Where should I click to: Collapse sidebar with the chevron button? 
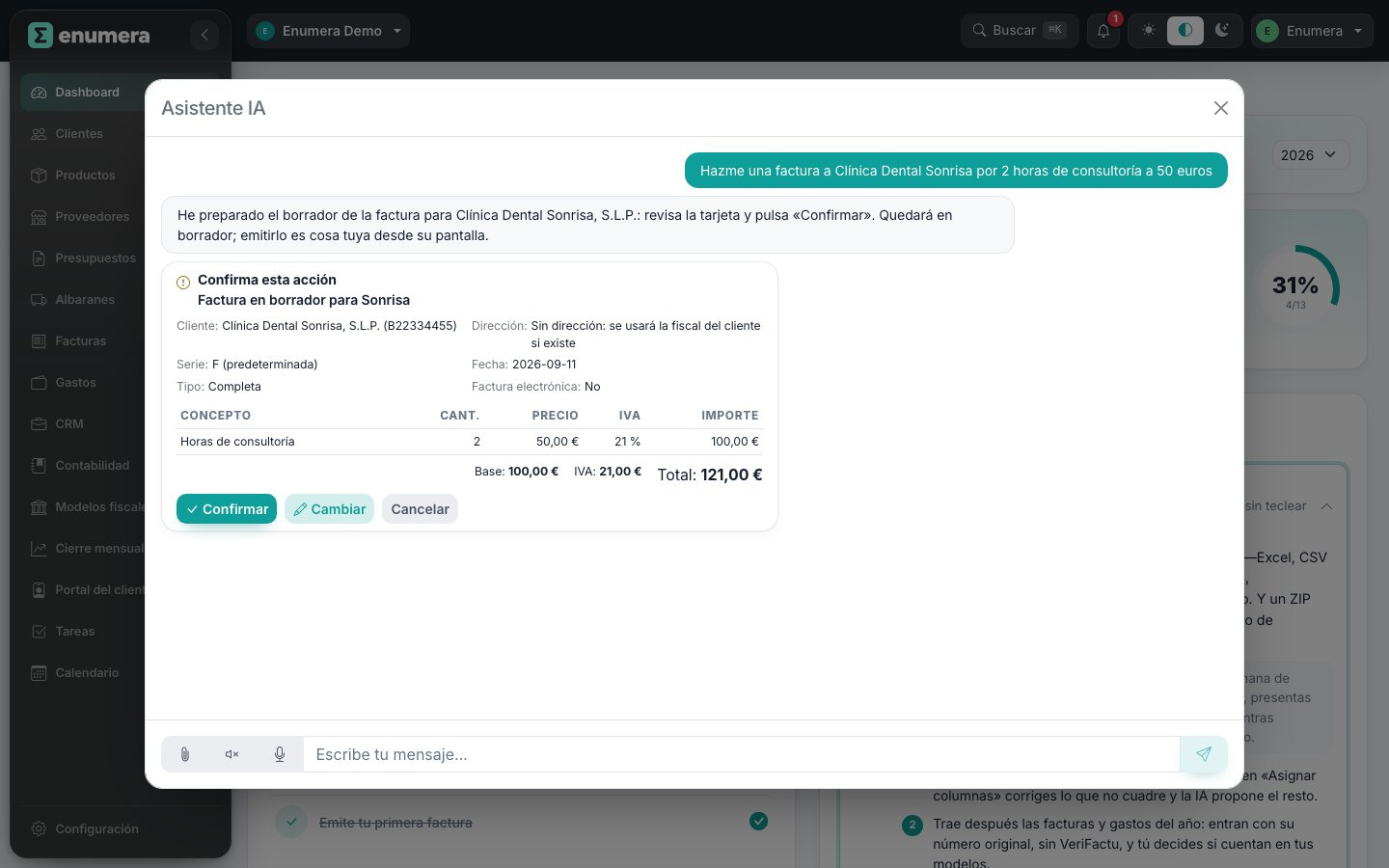[x=204, y=36]
